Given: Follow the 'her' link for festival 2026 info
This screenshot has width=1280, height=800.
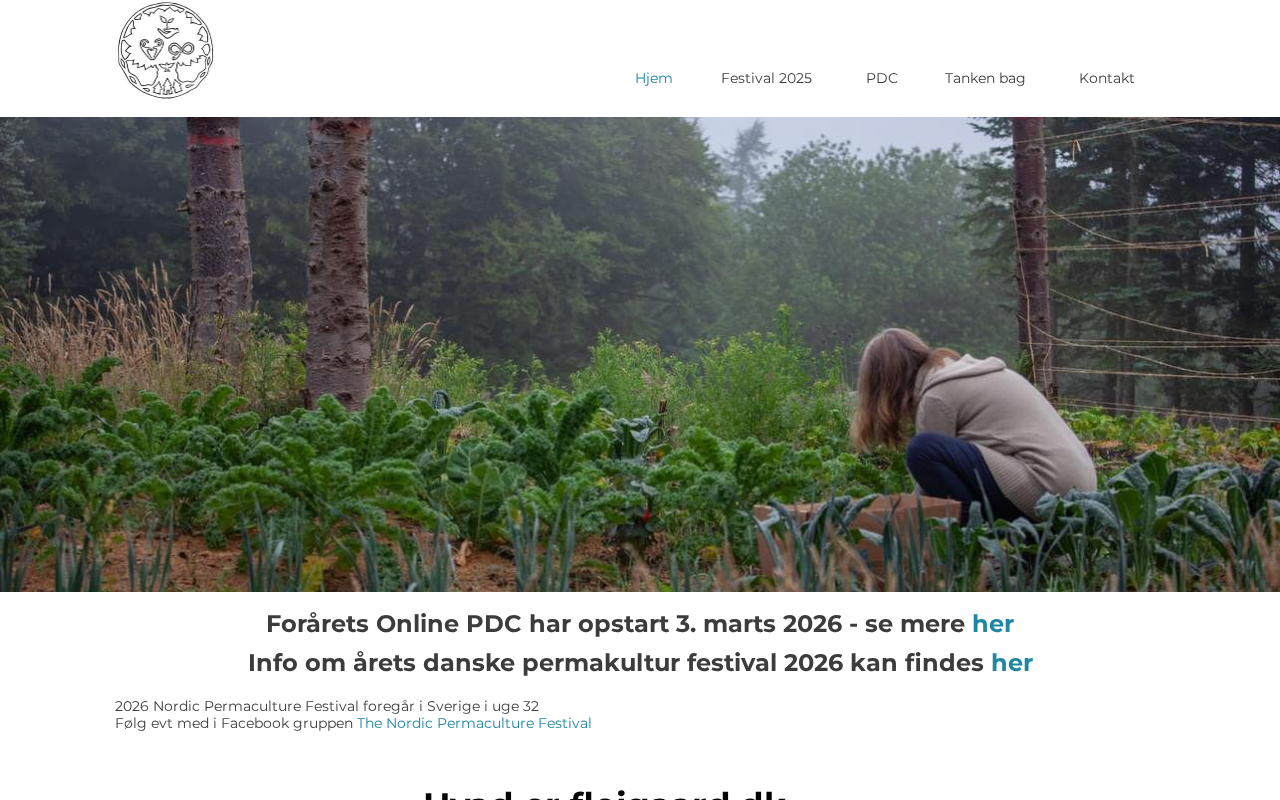Looking at the screenshot, I should click(1012, 663).
